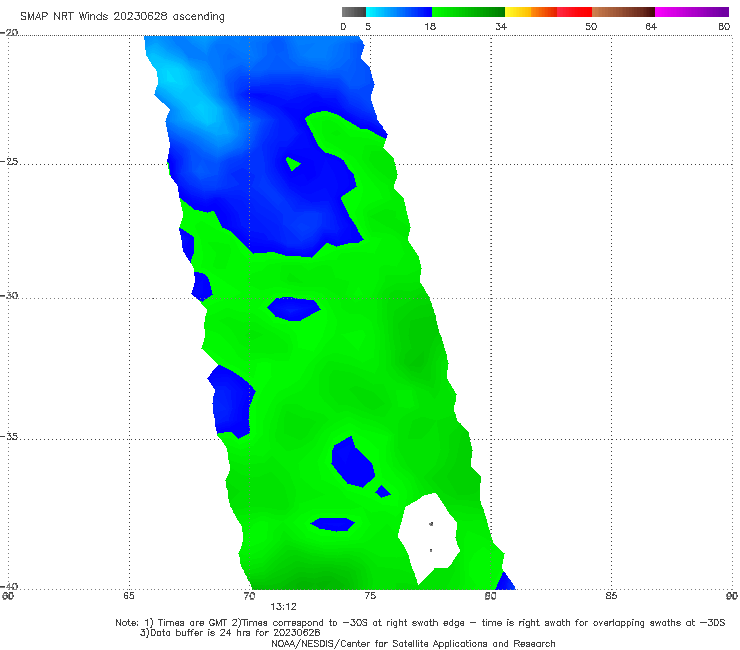Select the gray 0–5 segment of the color bar
Image resolution: width=740 pixels, height=650 pixels.
tap(354, 12)
